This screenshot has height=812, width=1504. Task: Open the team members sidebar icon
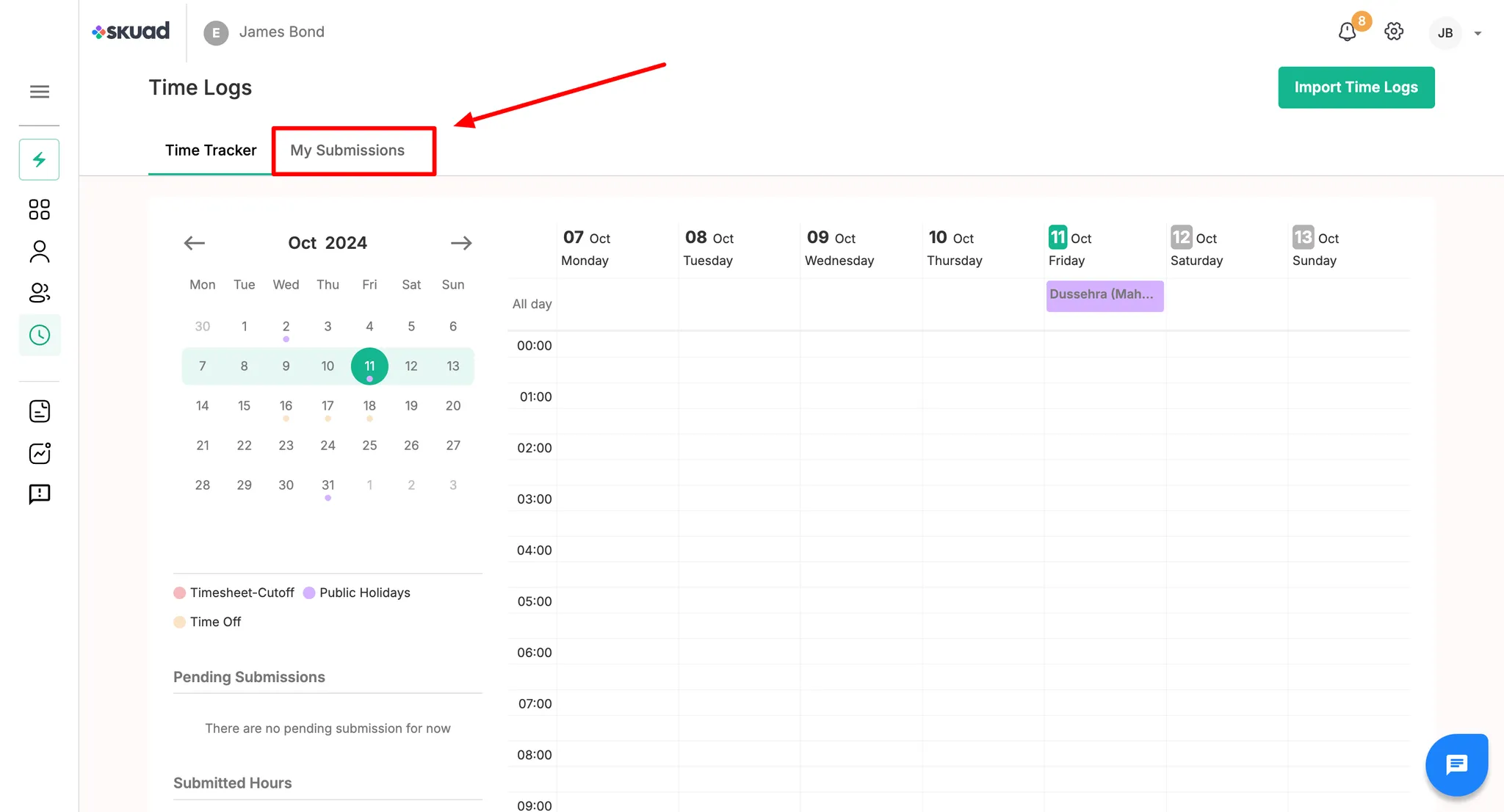click(x=40, y=293)
